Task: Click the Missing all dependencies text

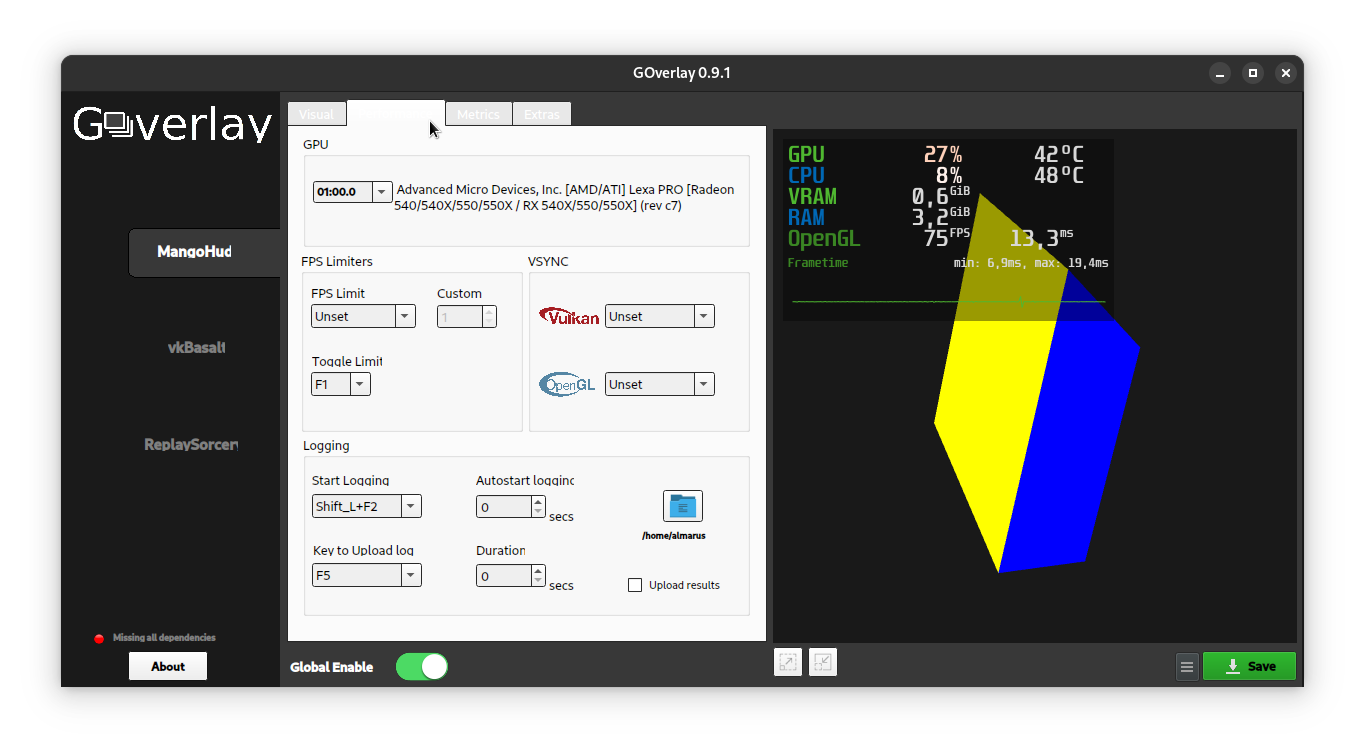Action: [x=164, y=638]
